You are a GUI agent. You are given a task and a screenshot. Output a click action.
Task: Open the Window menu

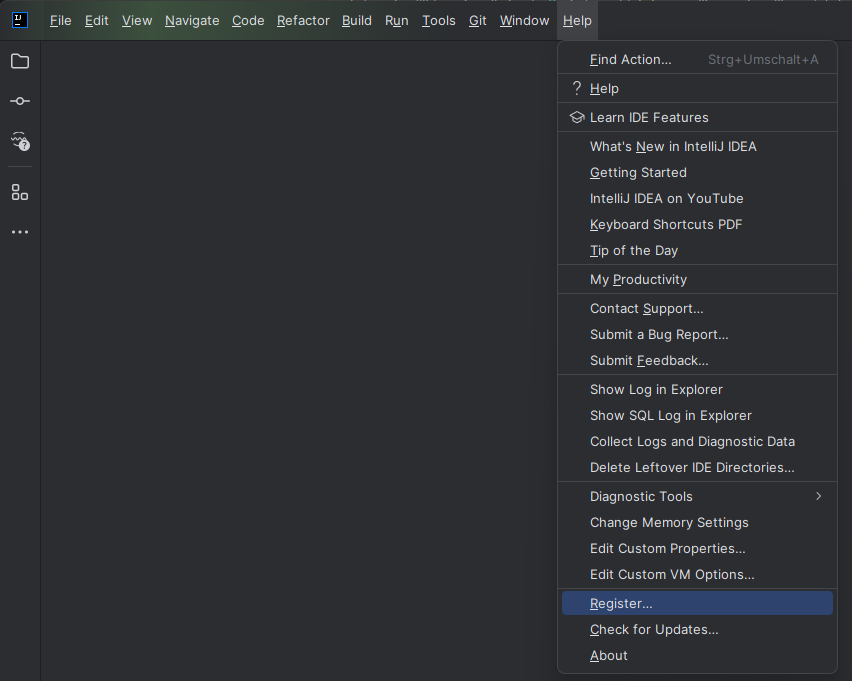point(524,21)
